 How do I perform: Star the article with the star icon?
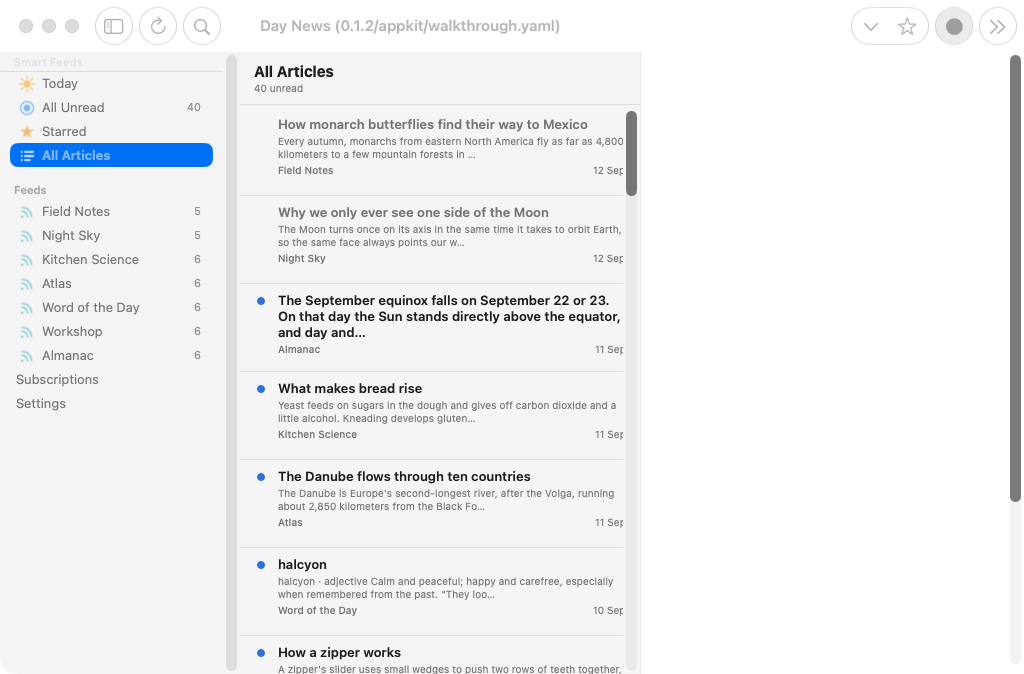pos(907,26)
